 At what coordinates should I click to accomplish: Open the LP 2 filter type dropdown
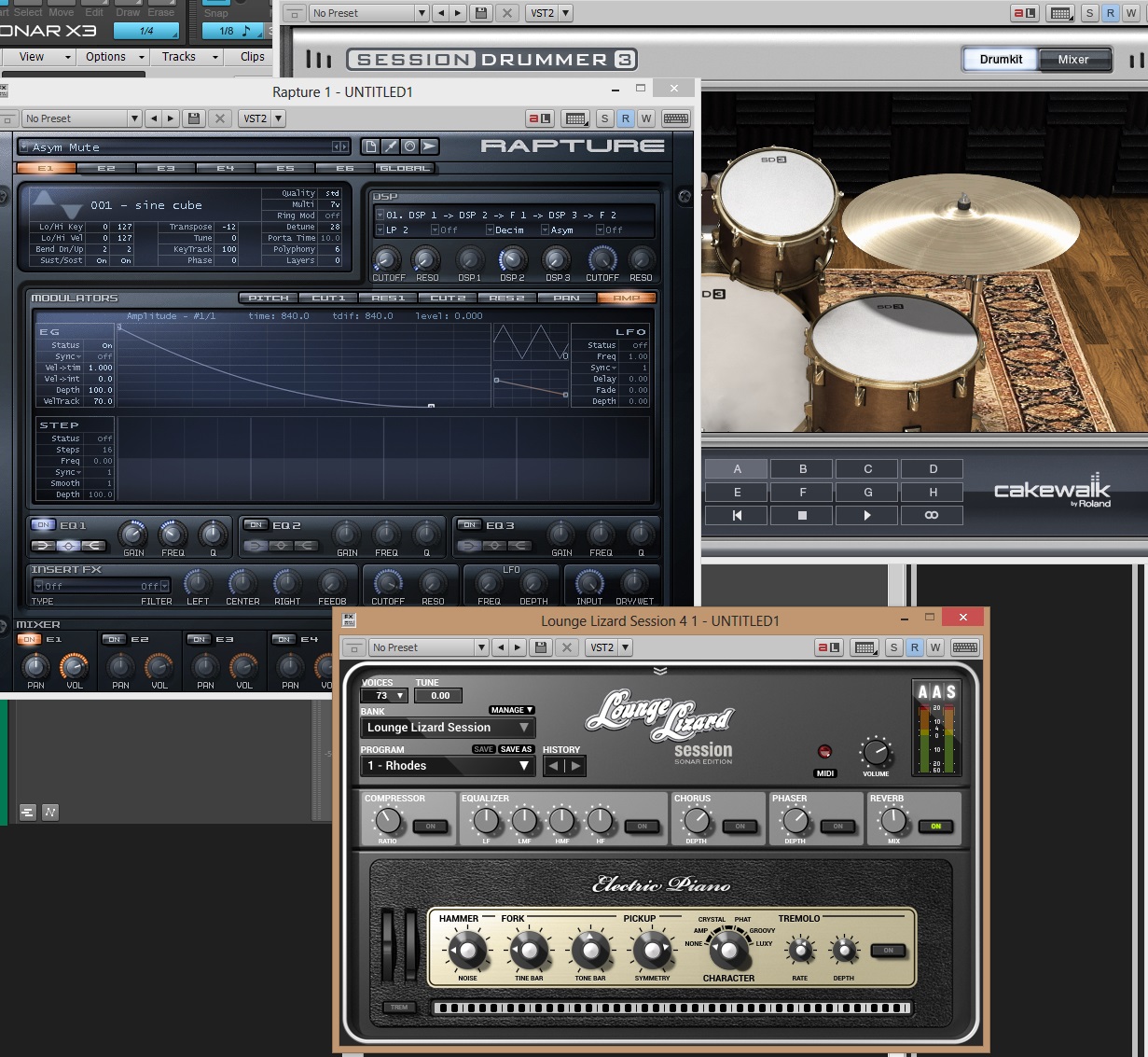(380, 229)
